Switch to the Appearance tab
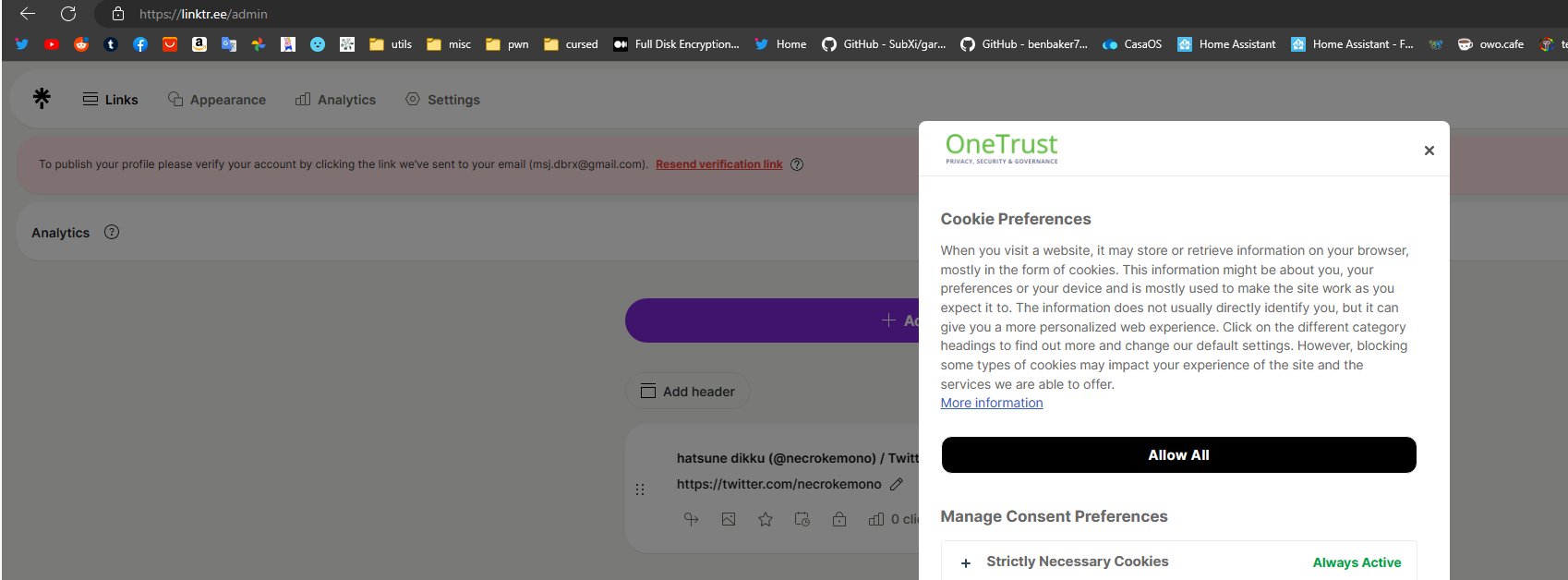The width and height of the screenshot is (1568, 580). coord(217,100)
